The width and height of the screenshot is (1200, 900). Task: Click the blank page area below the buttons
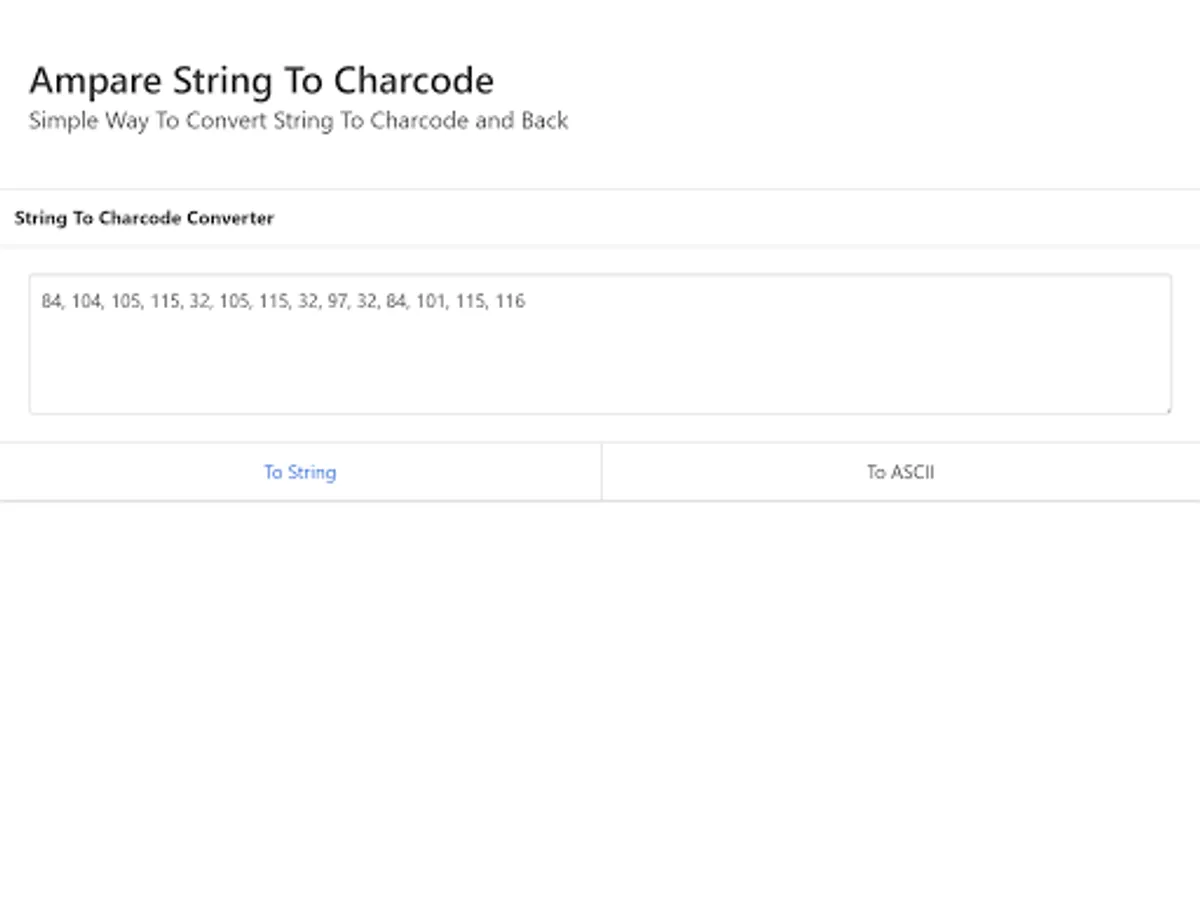pos(600,700)
